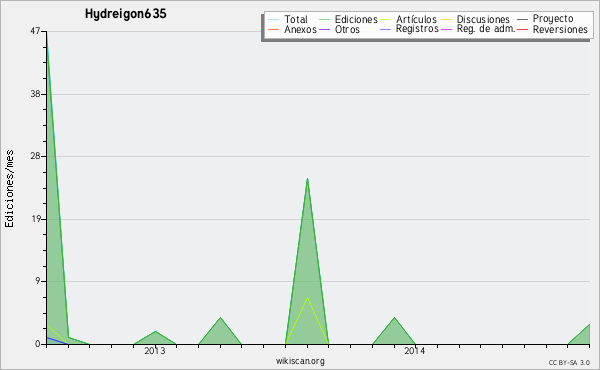Click the Reversiones legend entry
The image size is (600, 370).
(553, 29)
